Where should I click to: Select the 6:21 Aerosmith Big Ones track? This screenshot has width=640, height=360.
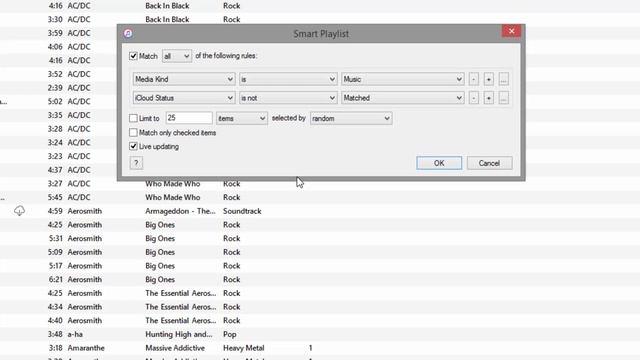click(320, 280)
